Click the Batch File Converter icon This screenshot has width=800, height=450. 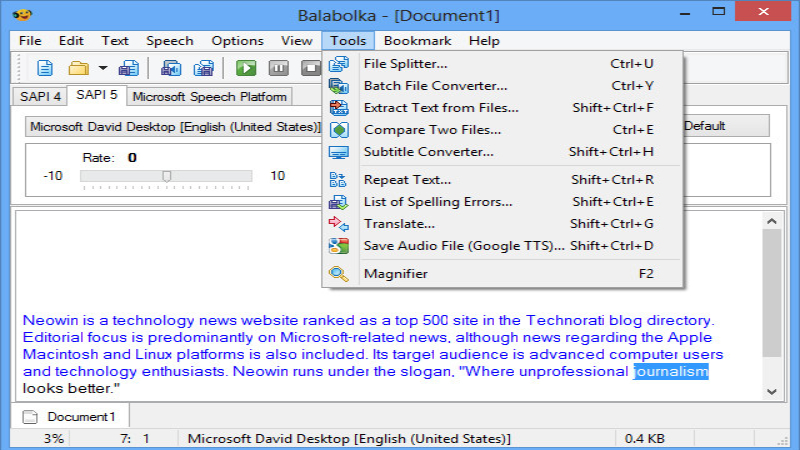[339, 86]
